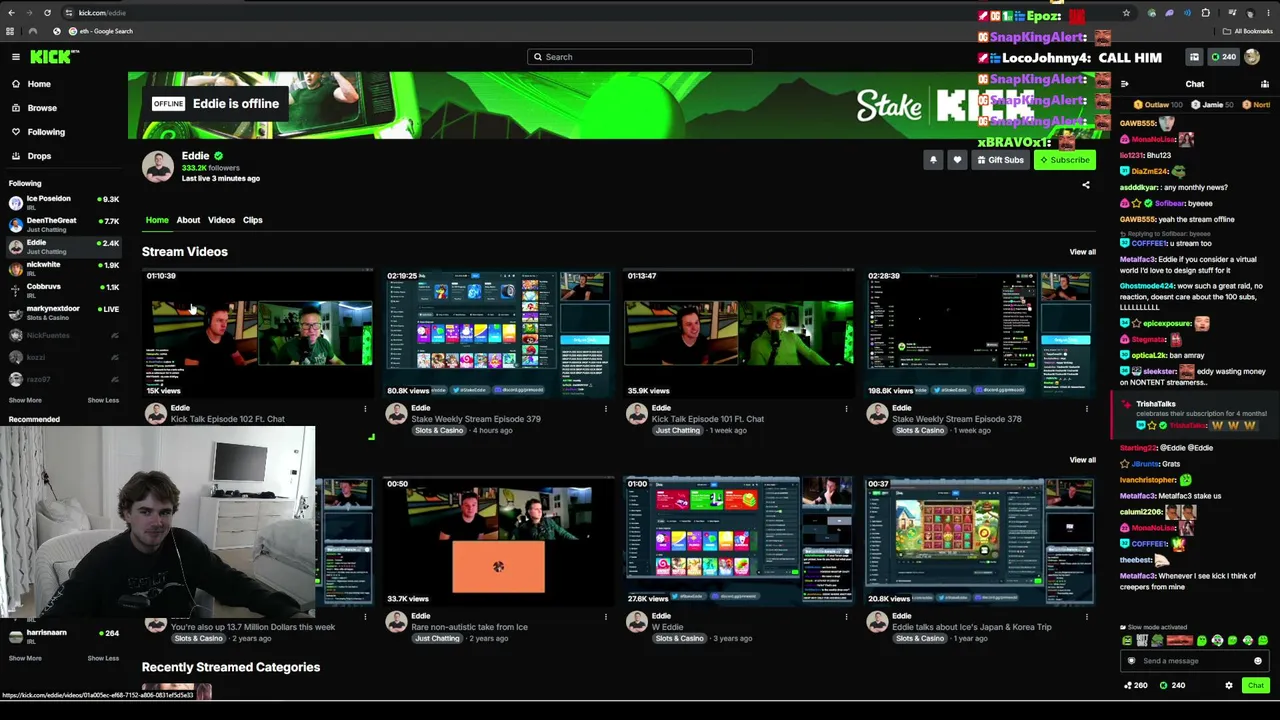Click the Send a message chat field
The width and height of the screenshot is (1280, 720).
click(1195, 661)
